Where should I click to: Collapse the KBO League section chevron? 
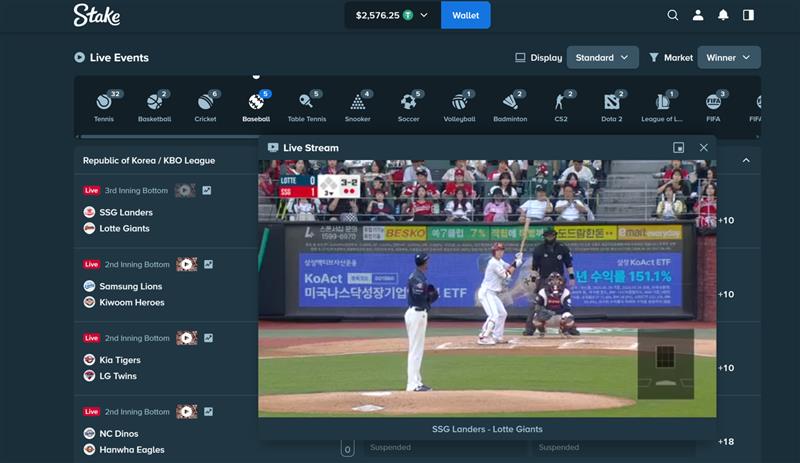[746, 160]
